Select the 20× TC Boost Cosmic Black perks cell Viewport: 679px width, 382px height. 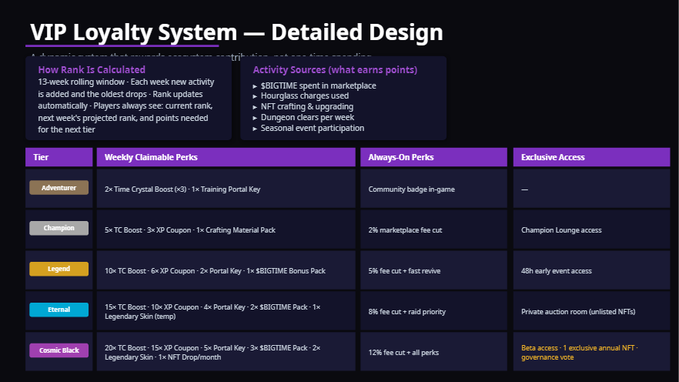[x=226, y=352]
